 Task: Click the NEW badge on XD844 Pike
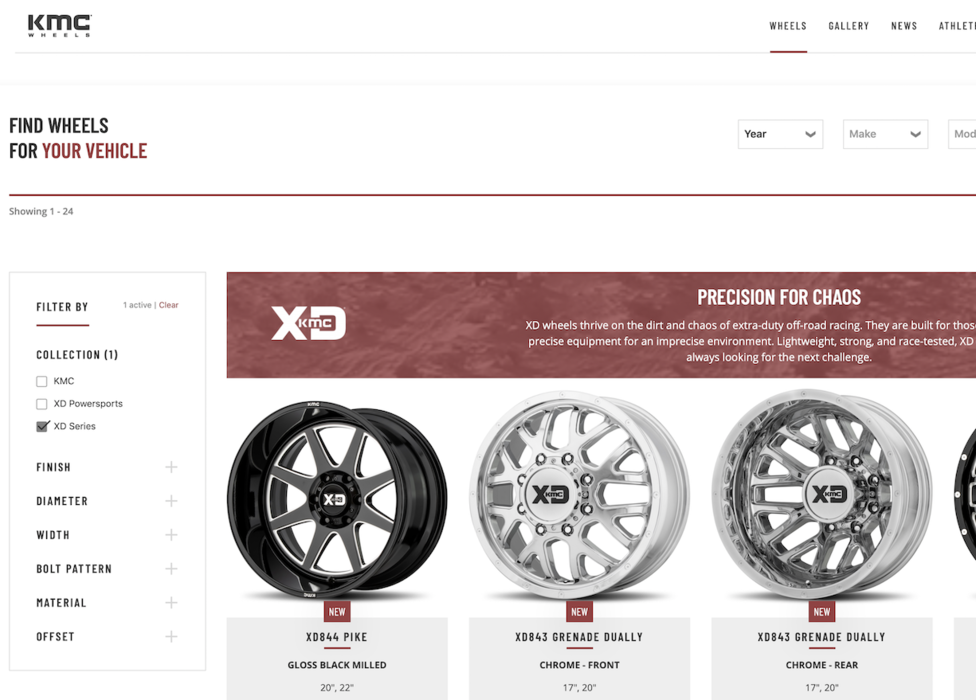pos(337,612)
